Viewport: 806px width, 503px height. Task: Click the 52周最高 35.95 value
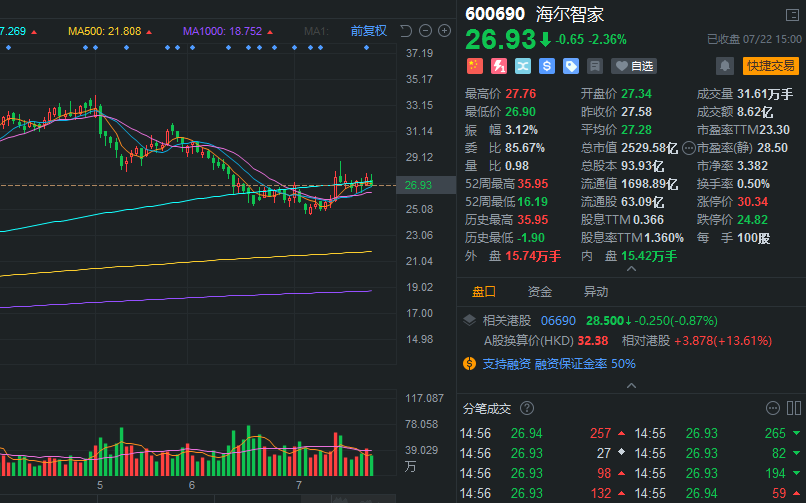coord(533,184)
